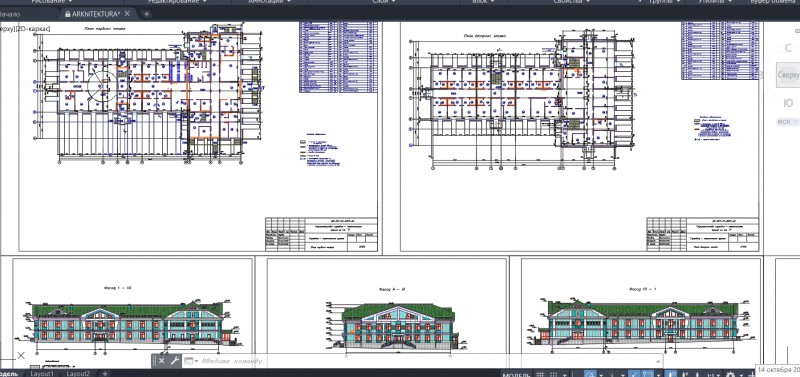This screenshot has width=800, height=377.
Task: Open the 1:1 annotation scale dropdown
Action: (x=712, y=374)
